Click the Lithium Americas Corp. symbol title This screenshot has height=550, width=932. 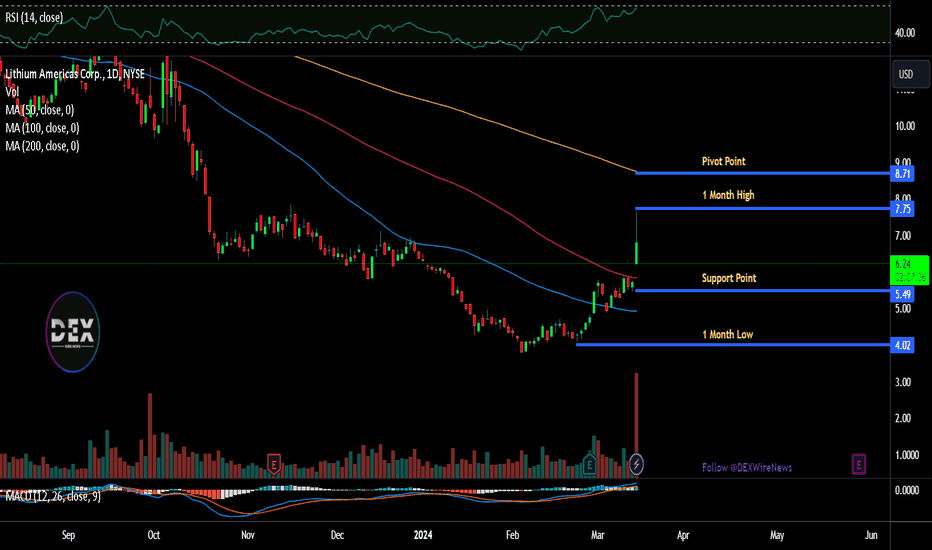pos(75,74)
